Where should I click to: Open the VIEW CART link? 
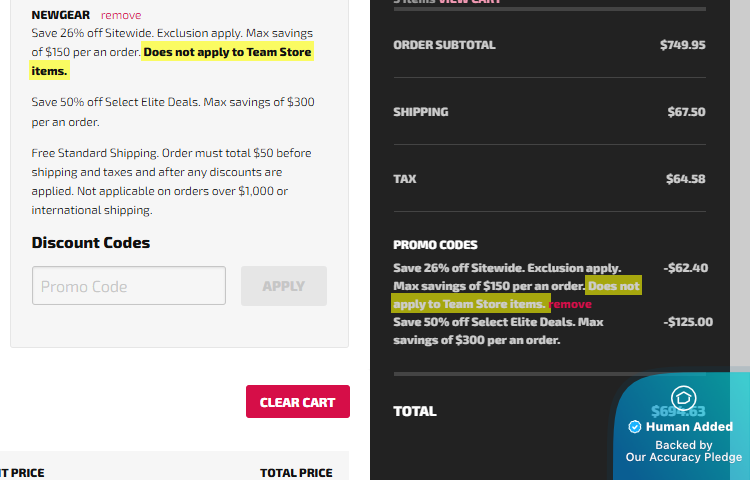(x=468, y=2)
